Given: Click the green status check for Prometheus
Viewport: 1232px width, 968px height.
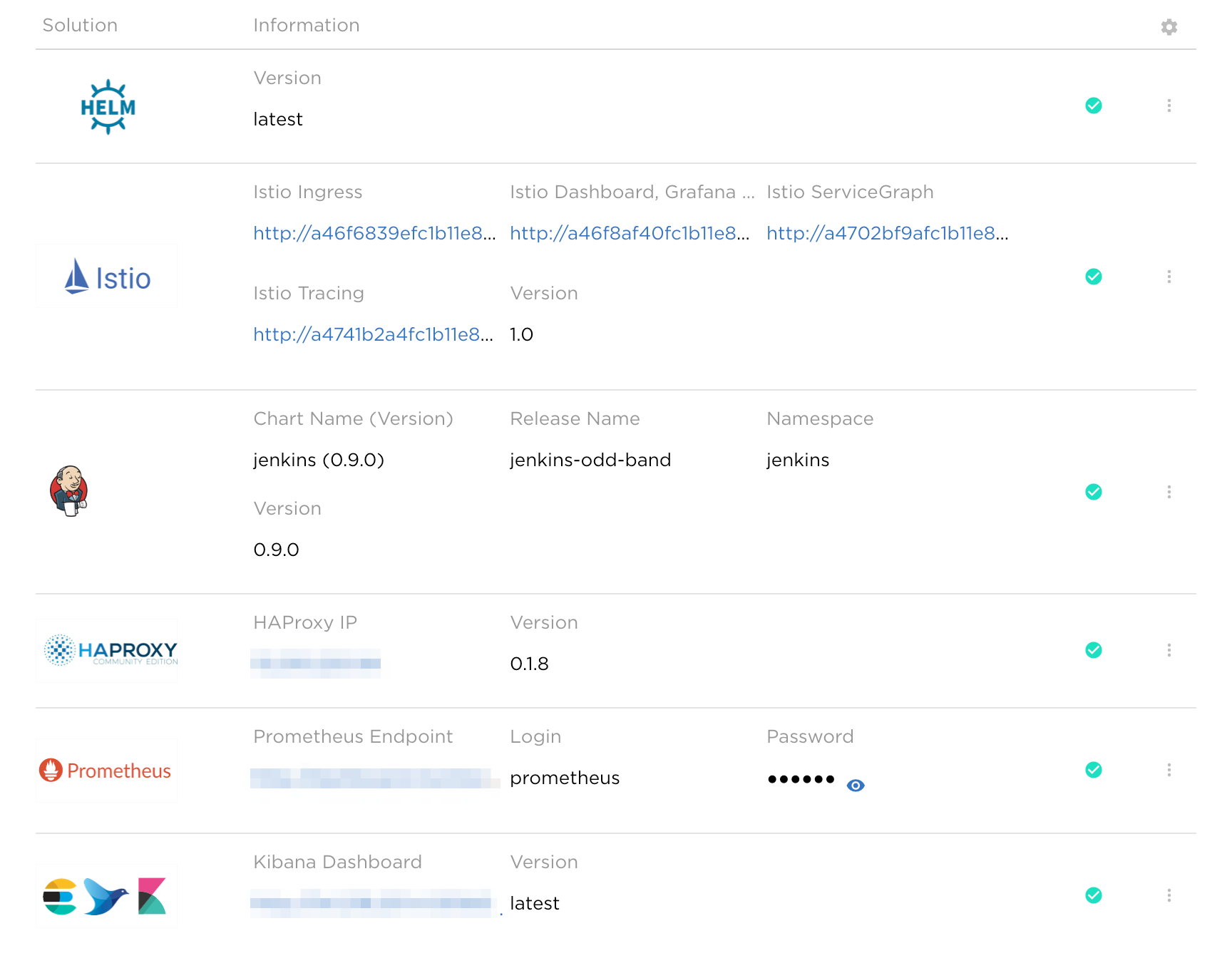Looking at the screenshot, I should [1094, 770].
